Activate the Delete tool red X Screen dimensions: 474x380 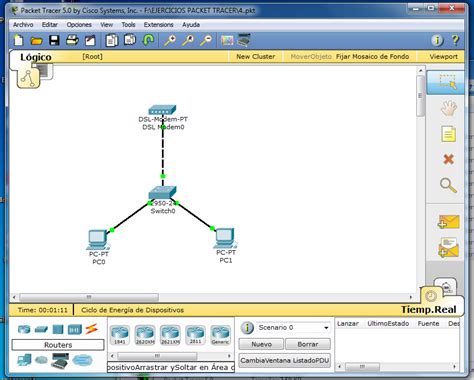click(x=449, y=159)
